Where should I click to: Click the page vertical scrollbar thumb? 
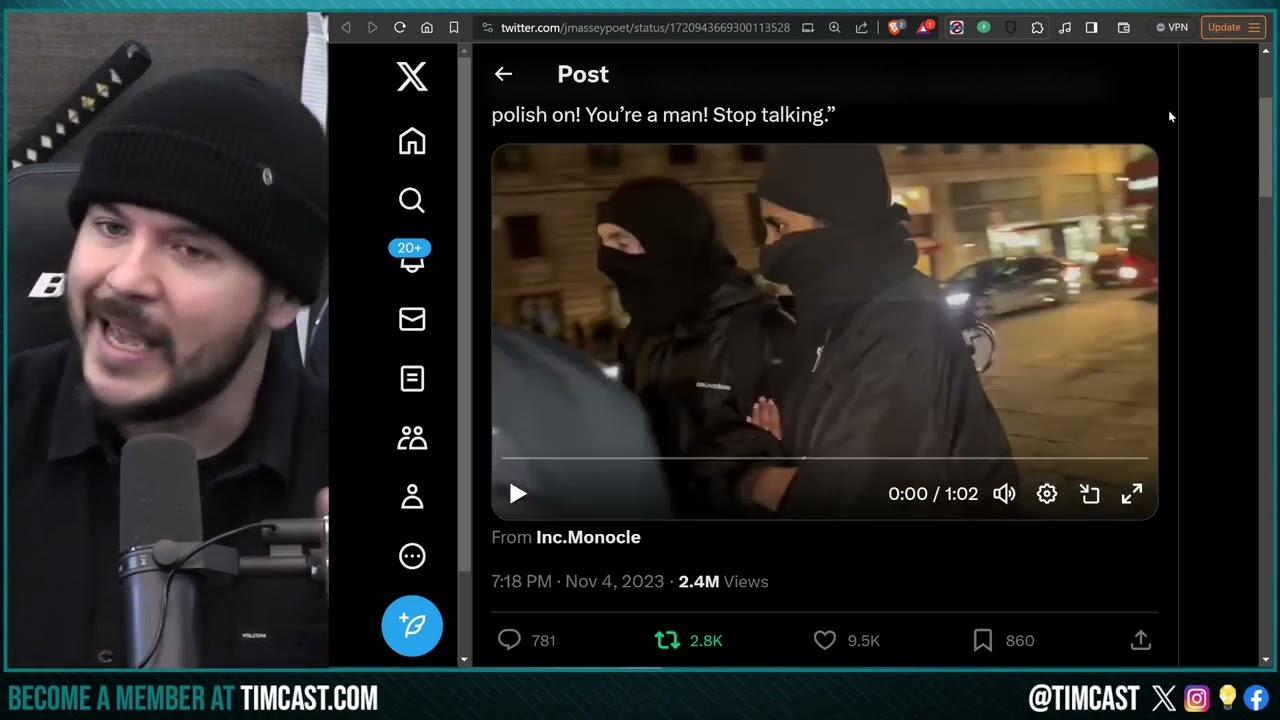[x=1266, y=149]
